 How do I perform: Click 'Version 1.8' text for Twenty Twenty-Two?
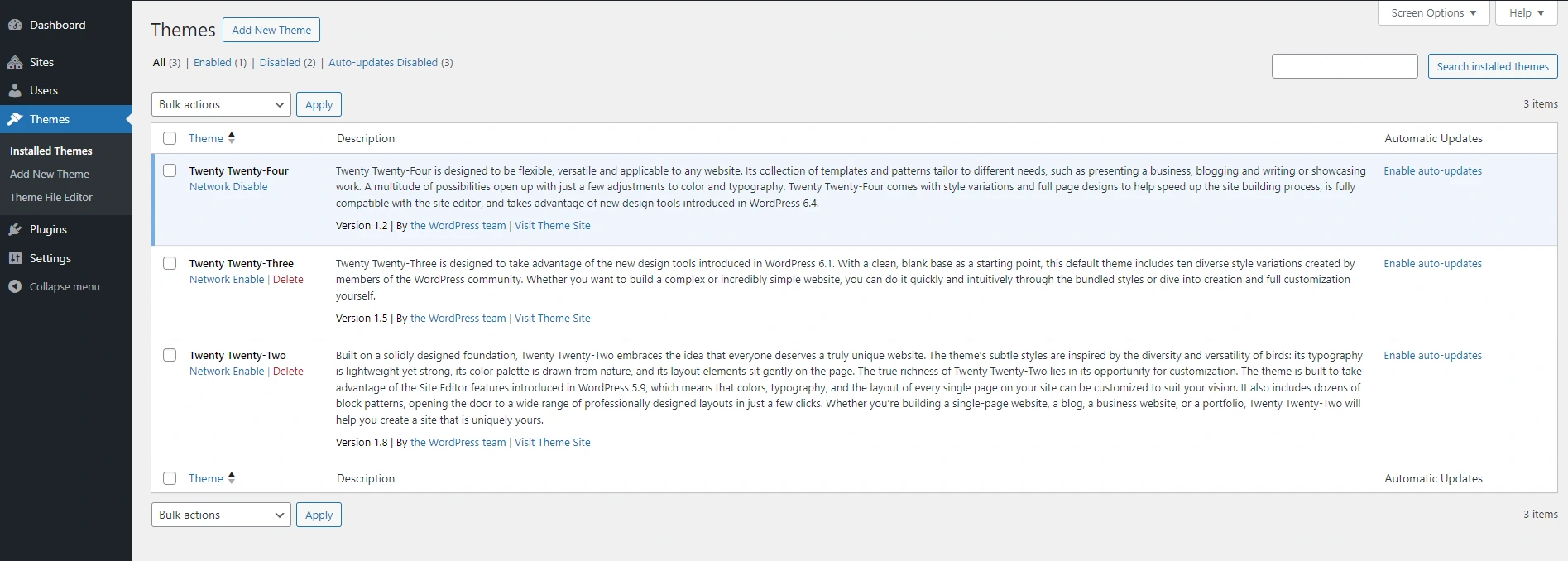point(362,442)
